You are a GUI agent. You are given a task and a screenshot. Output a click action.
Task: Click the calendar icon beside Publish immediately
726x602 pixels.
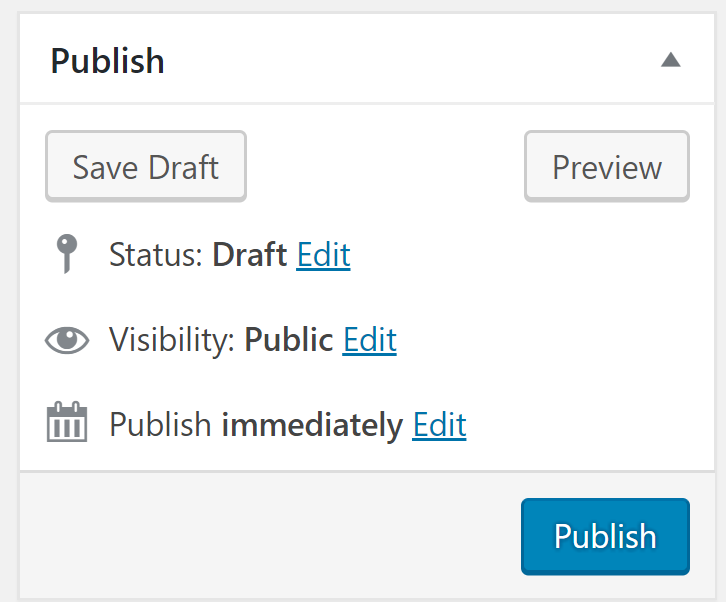[67, 421]
